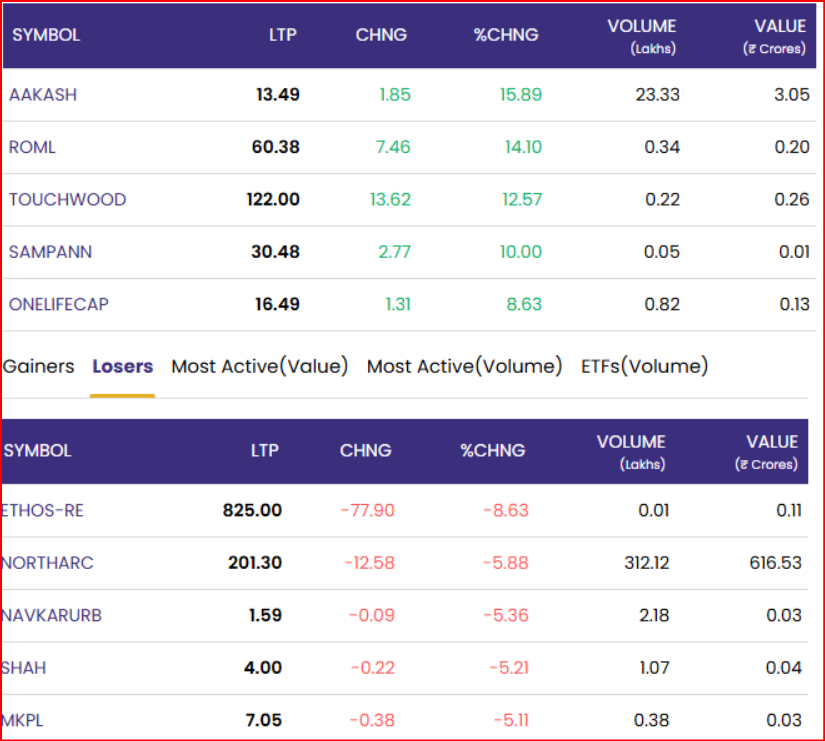Click the ETHOS-RE symbol link
The height and width of the screenshot is (741, 825).
(43, 511)
